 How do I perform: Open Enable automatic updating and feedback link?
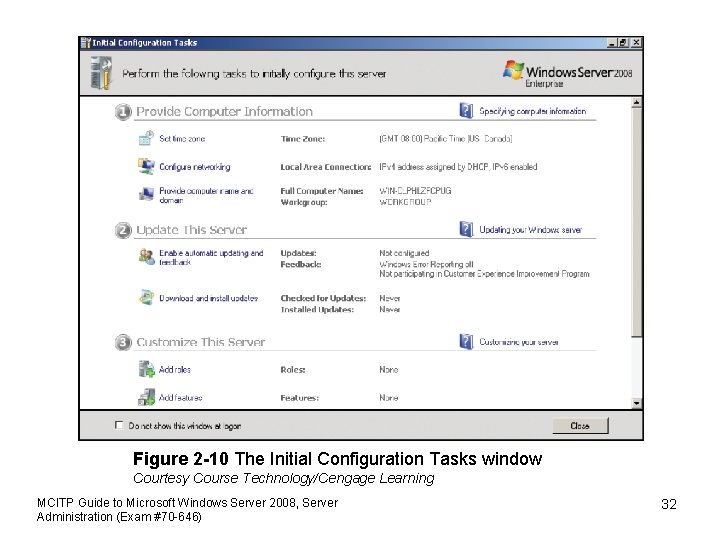pyautogui.click(x=211, y=258)
